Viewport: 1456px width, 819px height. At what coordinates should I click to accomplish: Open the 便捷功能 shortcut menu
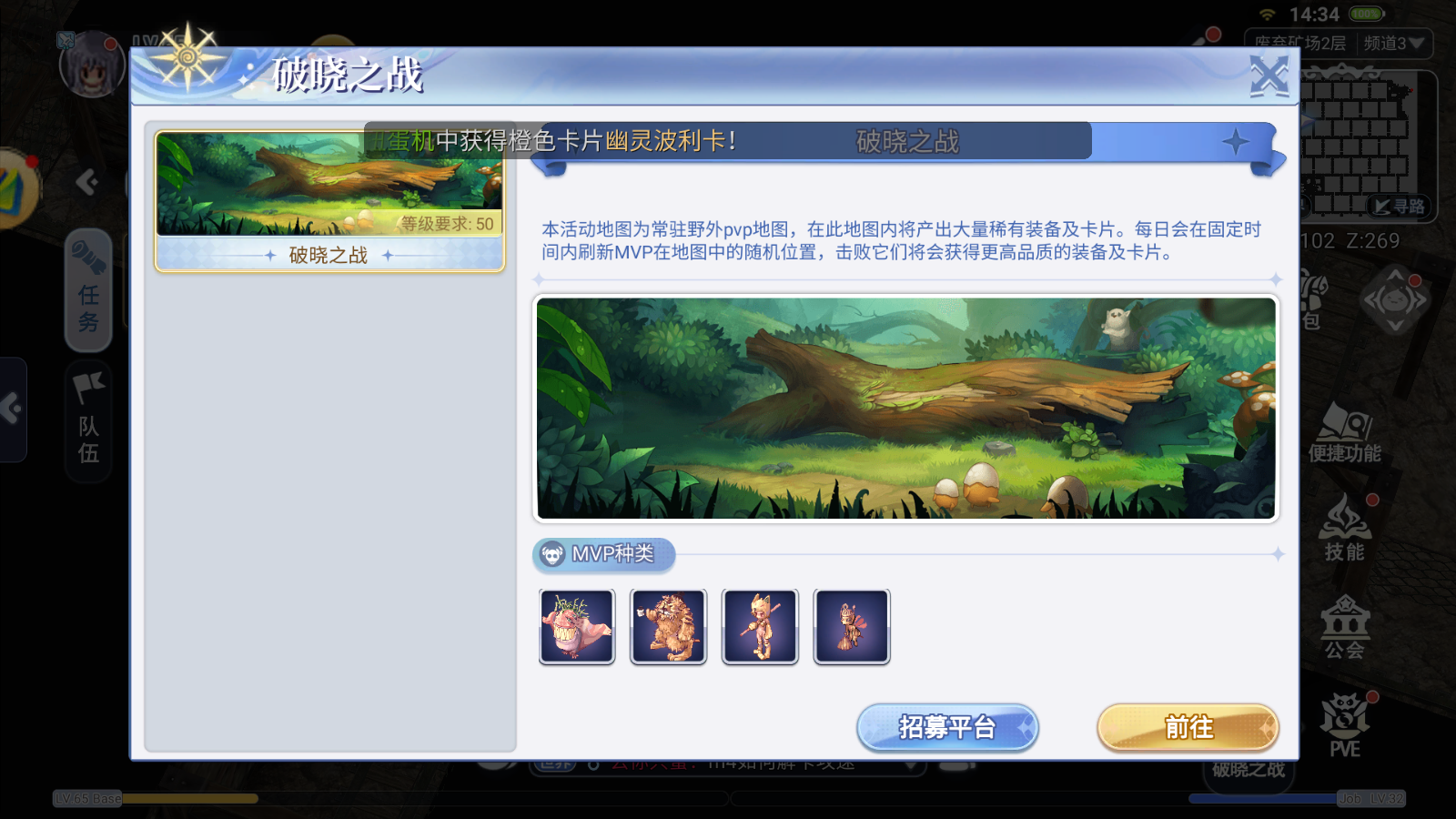click(x=1345, y=434)
